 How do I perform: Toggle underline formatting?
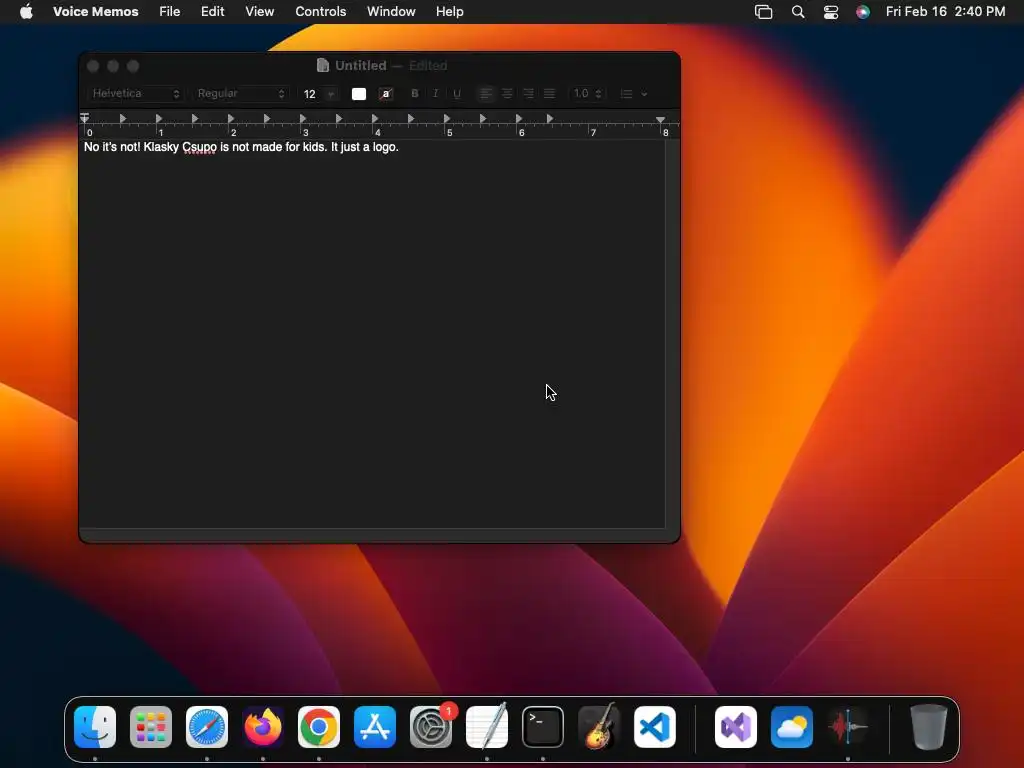point(456,93)
